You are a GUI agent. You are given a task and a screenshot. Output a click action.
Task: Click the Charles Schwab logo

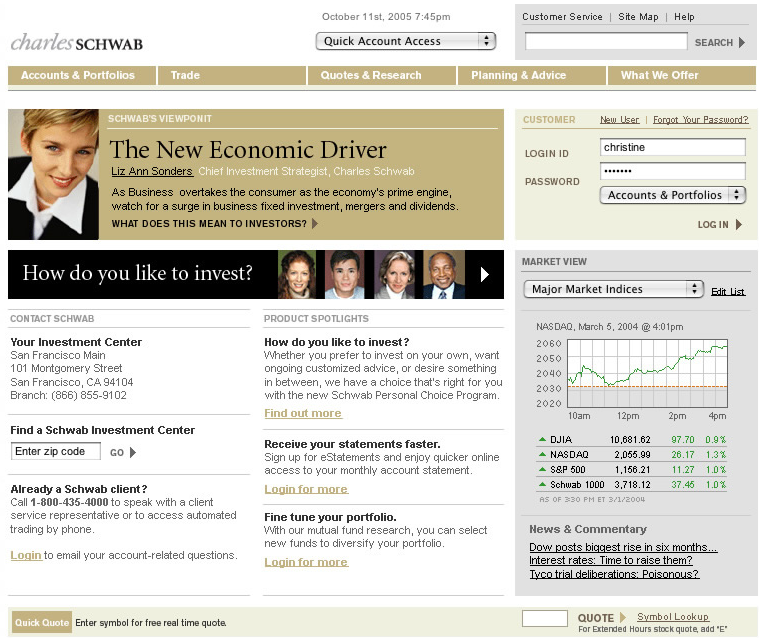coord(76,43)
